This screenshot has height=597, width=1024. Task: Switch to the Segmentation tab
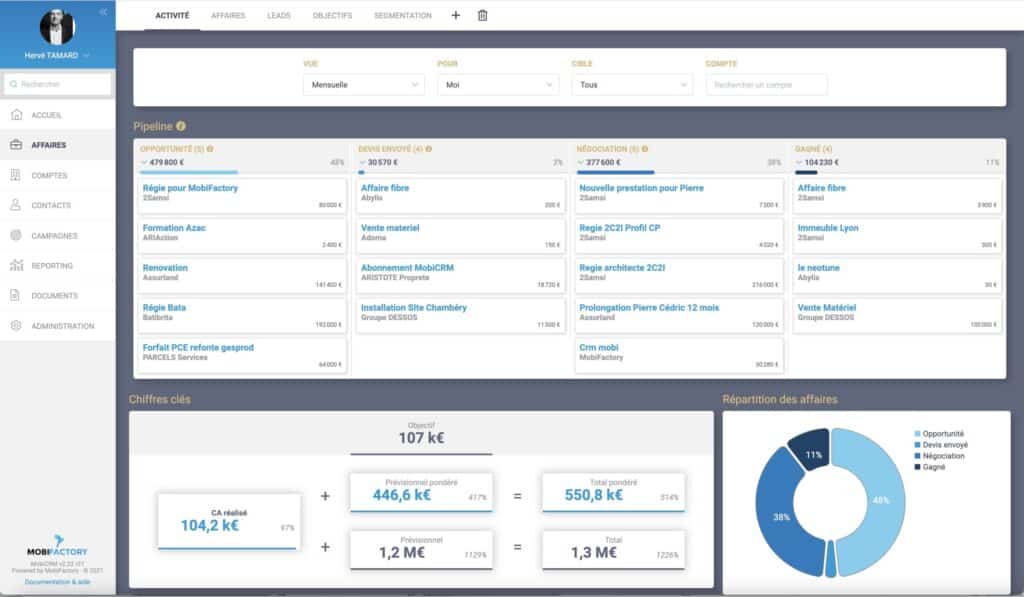click(x=403, y=16)
